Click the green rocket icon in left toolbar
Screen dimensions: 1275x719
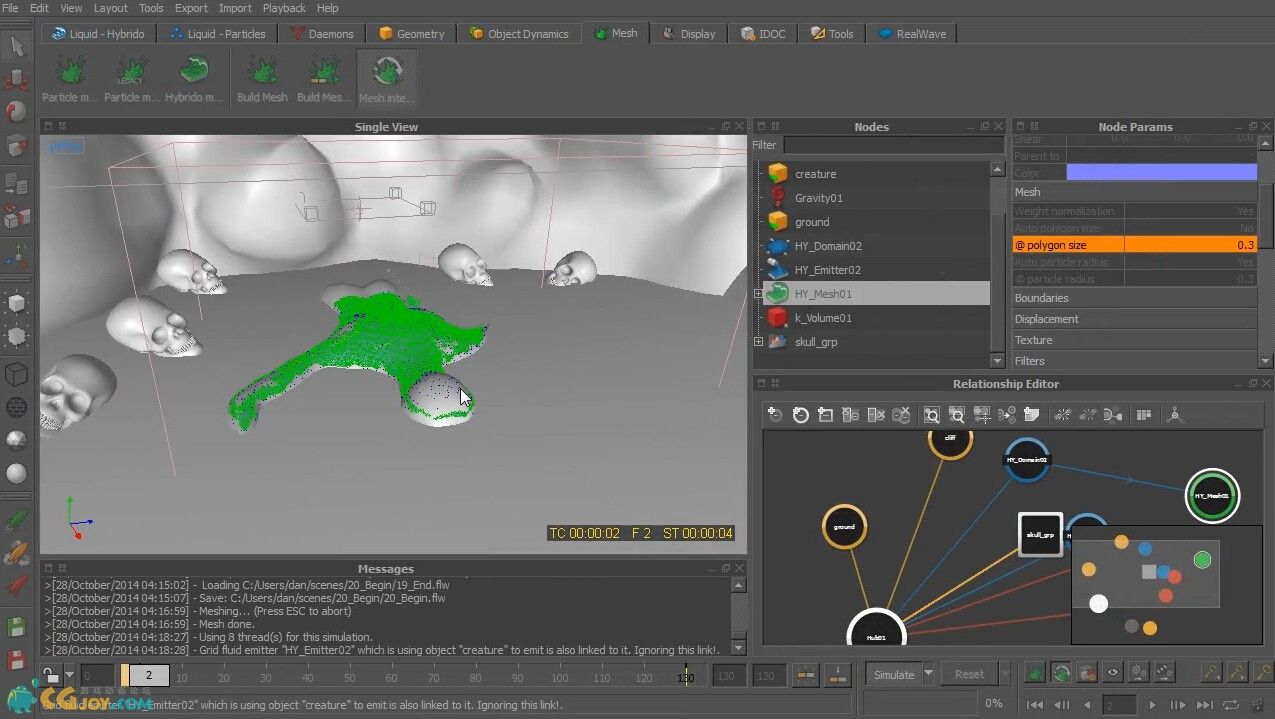point(17,520)
